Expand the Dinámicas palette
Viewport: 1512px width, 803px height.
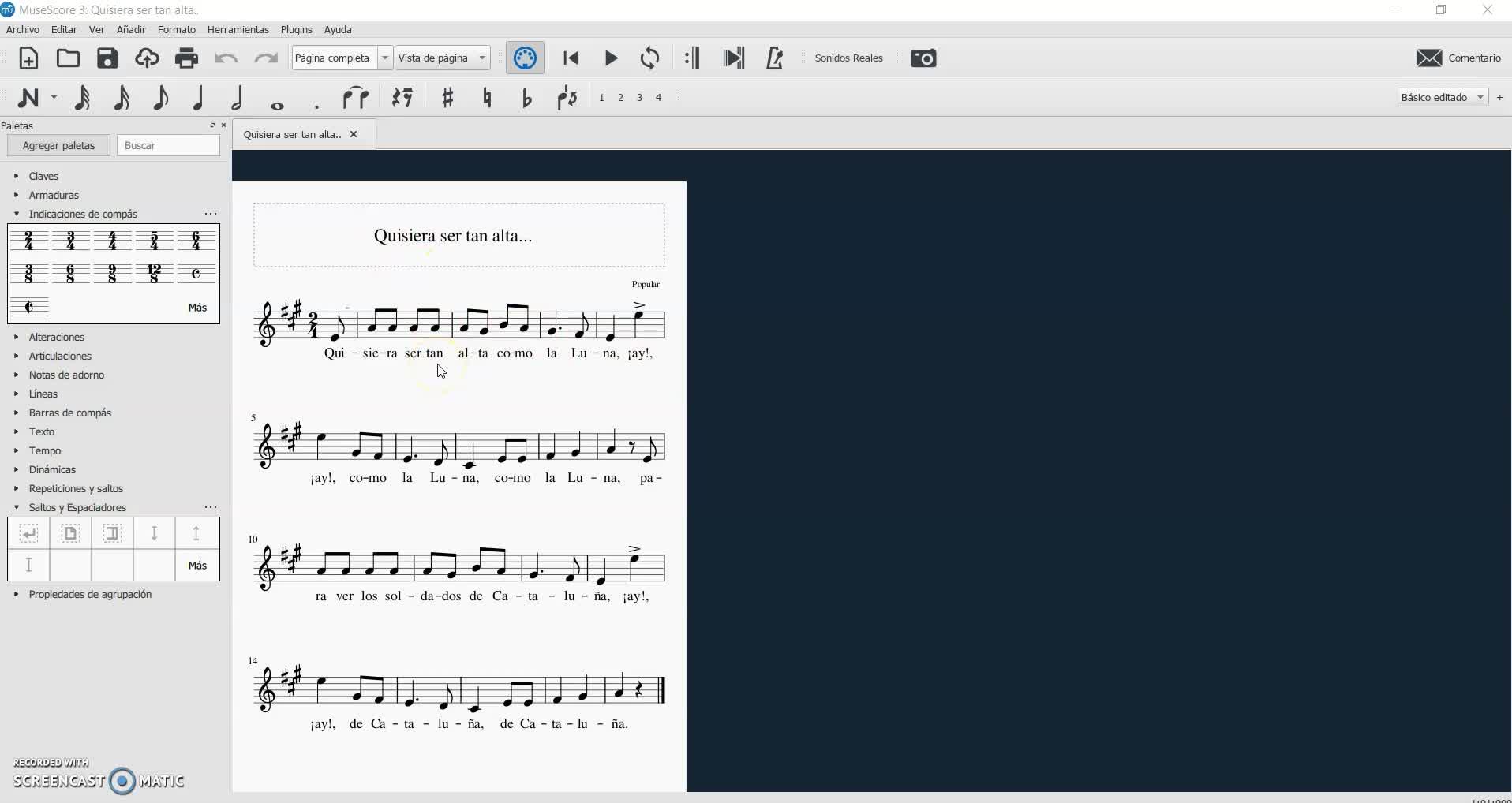coord(17,470)
